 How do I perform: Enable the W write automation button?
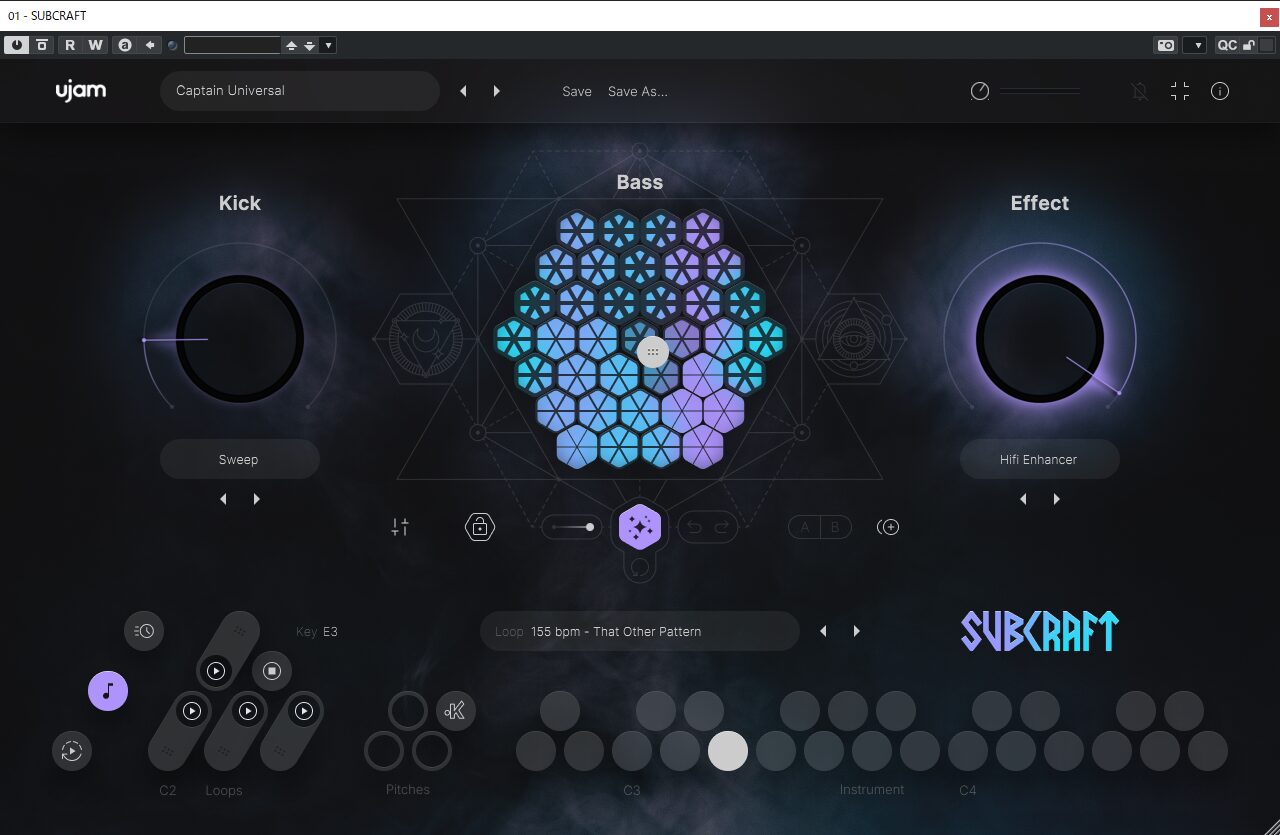(x=95, y=45)
